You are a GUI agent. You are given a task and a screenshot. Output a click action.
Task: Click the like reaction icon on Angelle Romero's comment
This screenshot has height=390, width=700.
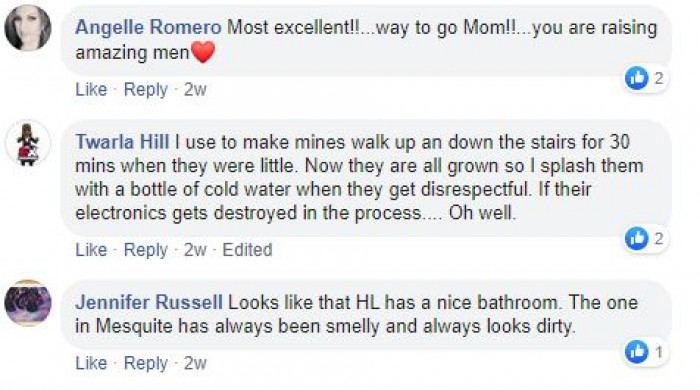(637, 79)
